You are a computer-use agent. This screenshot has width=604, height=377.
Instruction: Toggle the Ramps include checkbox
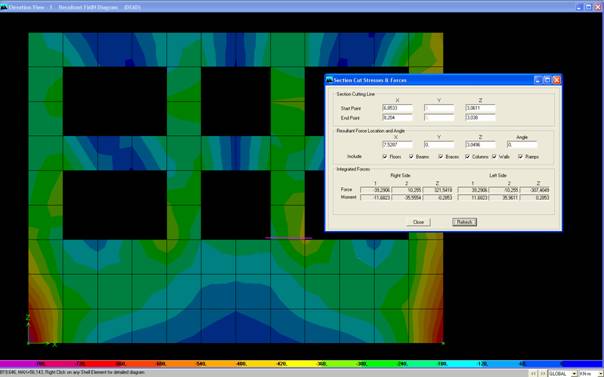pyautogui.click(x=520, y=156)
